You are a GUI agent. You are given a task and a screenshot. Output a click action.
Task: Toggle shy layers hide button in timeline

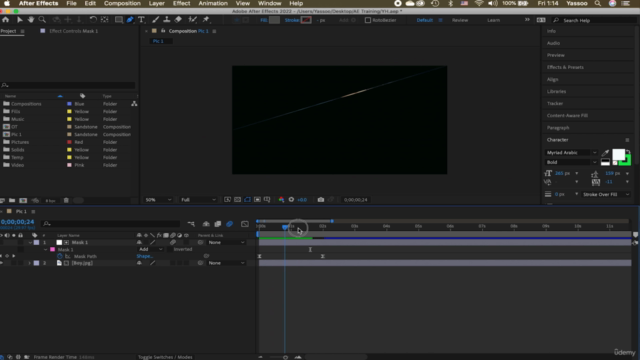coord(206,224)
